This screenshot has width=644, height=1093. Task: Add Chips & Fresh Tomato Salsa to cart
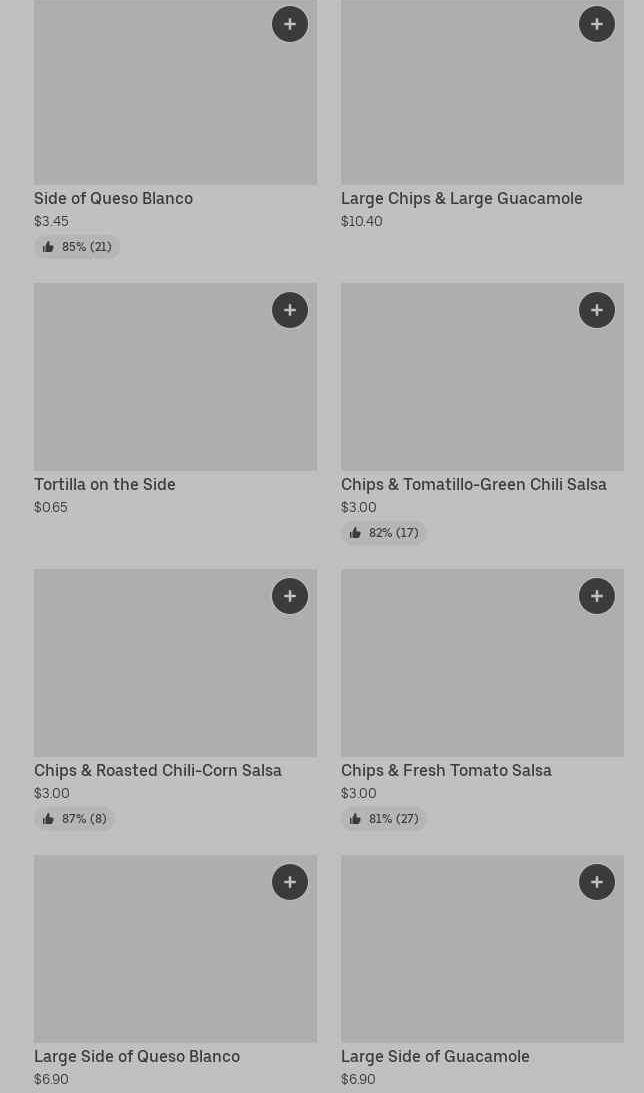click(x=597, y=596)
